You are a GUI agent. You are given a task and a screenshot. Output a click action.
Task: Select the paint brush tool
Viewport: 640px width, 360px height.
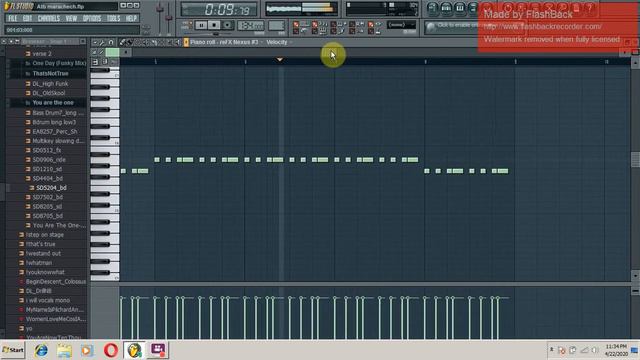(x=129, y=42)
